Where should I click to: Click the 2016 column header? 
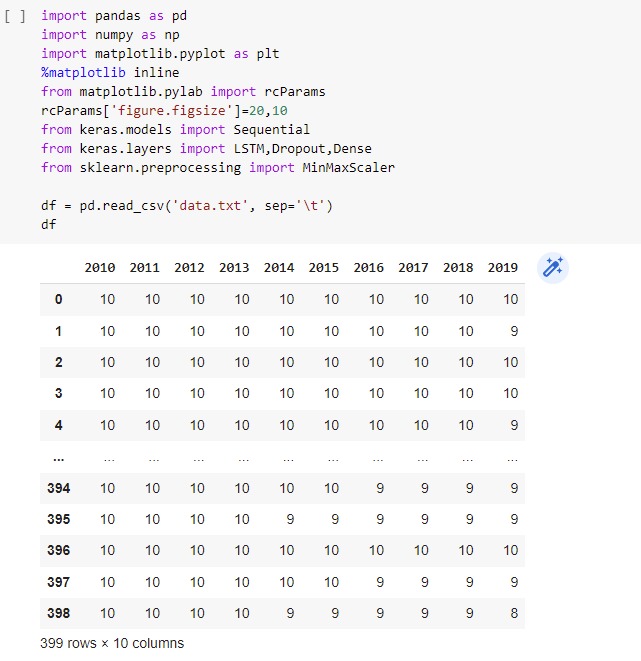click(368, 268)
